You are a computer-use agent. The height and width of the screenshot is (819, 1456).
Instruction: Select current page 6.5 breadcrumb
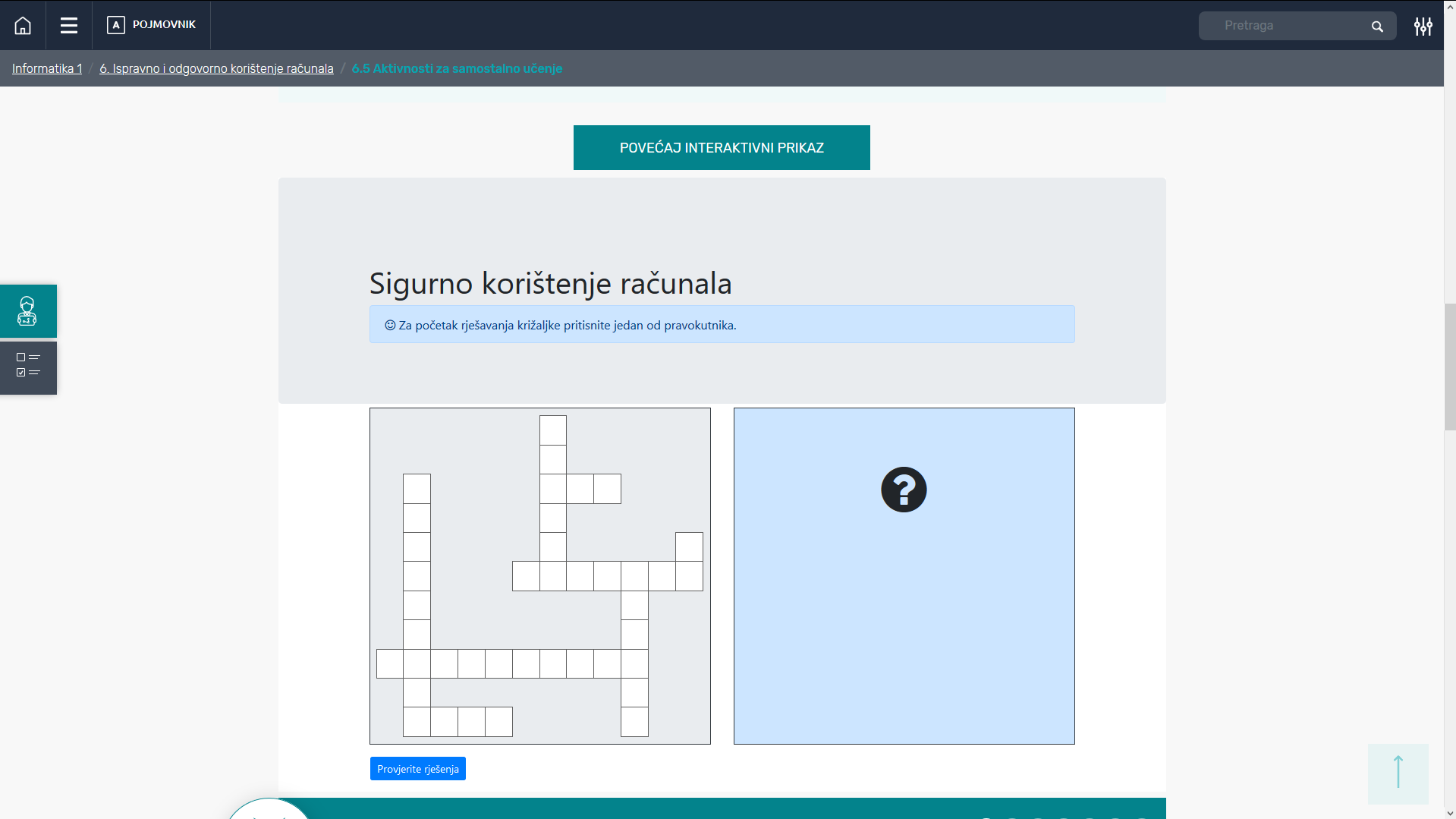coord(457,68)
